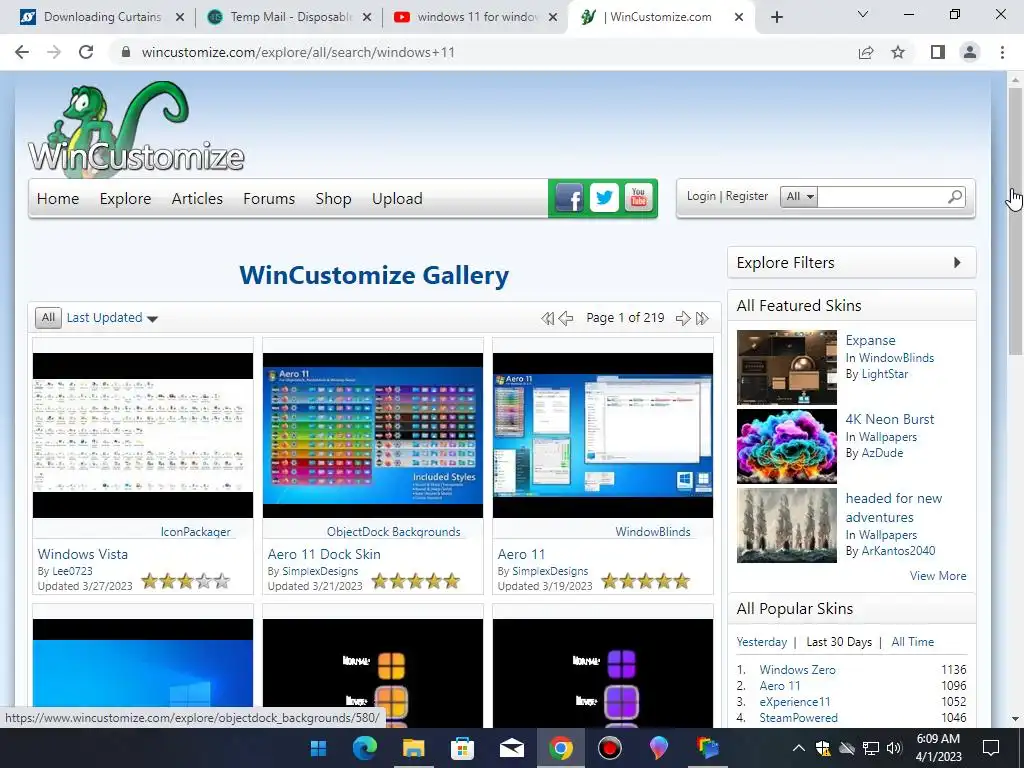This screenshot has height=768, width=1024.
Task: Go back with browser back arrow
Action: point(22,52)
